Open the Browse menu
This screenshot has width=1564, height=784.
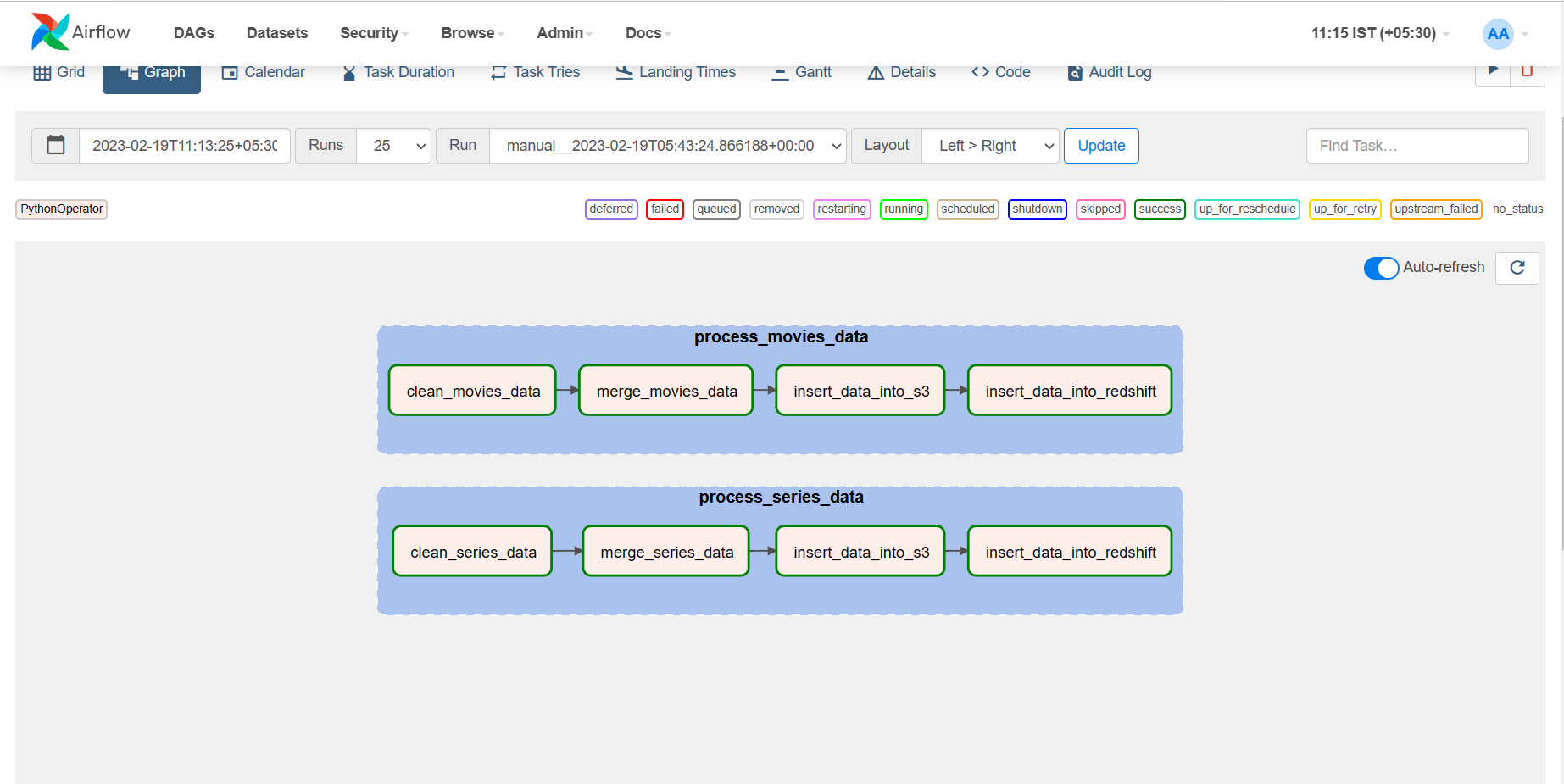tap(468, 33)
